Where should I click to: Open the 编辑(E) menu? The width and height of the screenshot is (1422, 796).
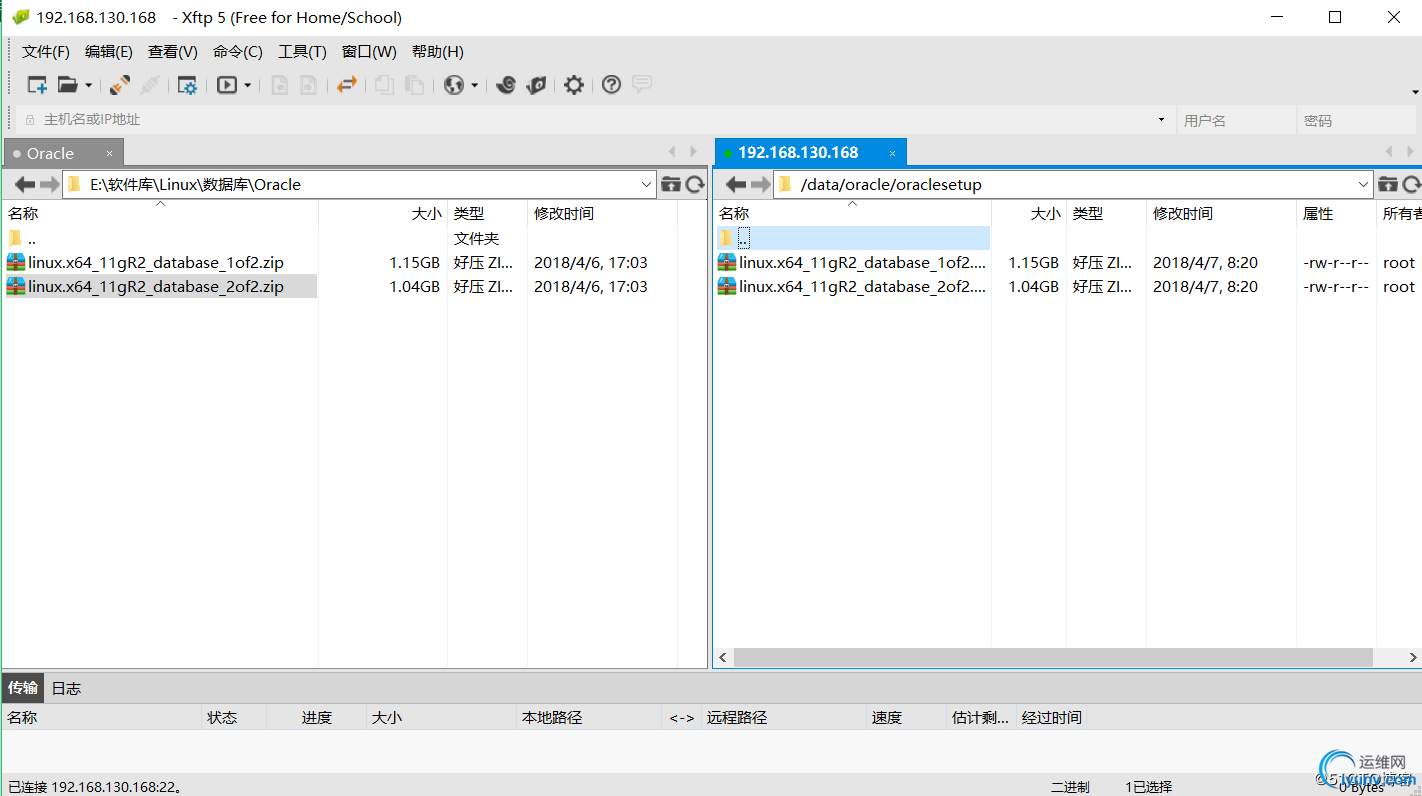(109, 52)
